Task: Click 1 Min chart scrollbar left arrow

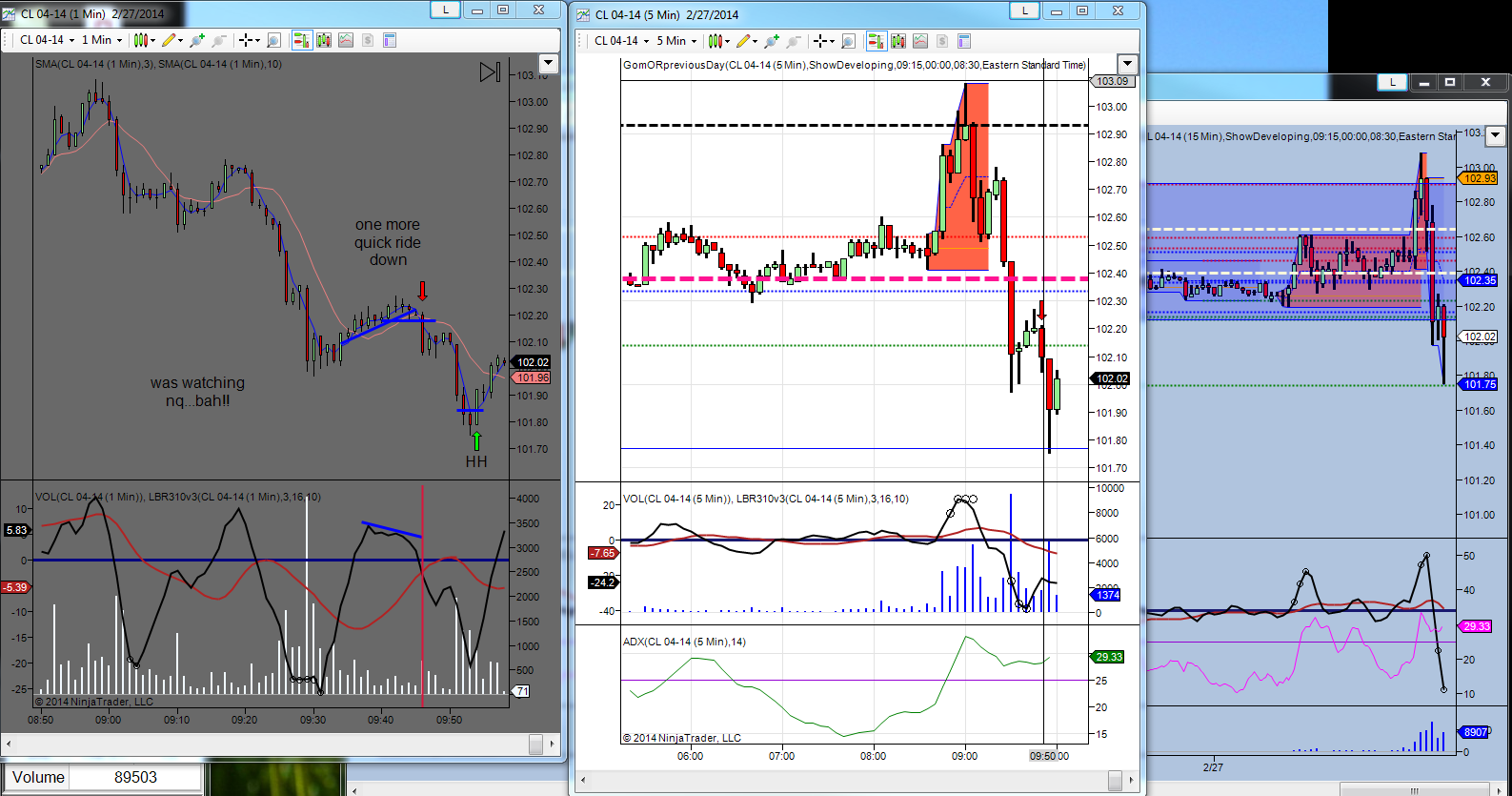Action: [9, 744]
